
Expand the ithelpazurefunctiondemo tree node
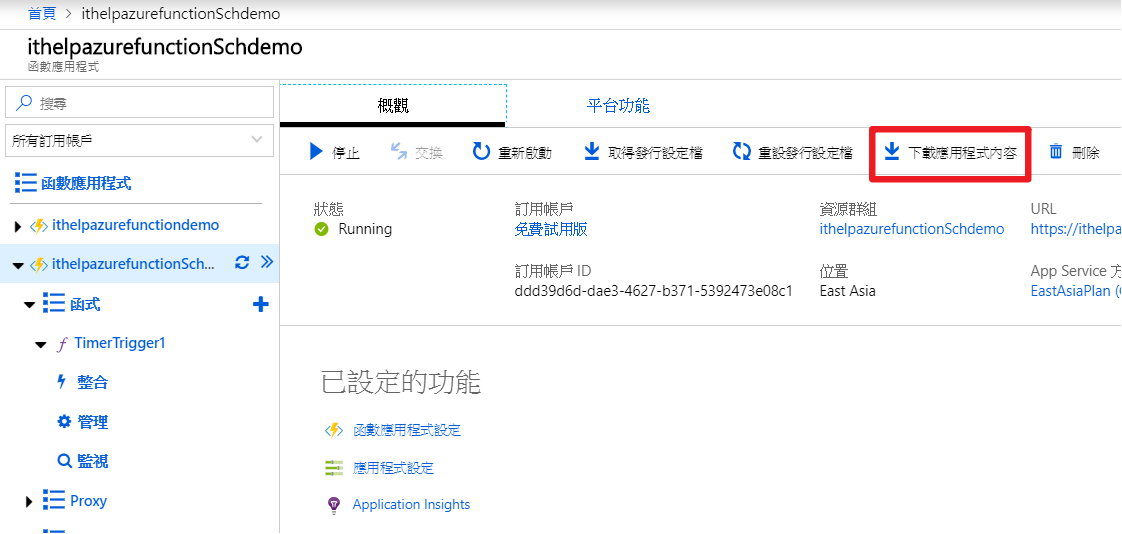(19, 226)
